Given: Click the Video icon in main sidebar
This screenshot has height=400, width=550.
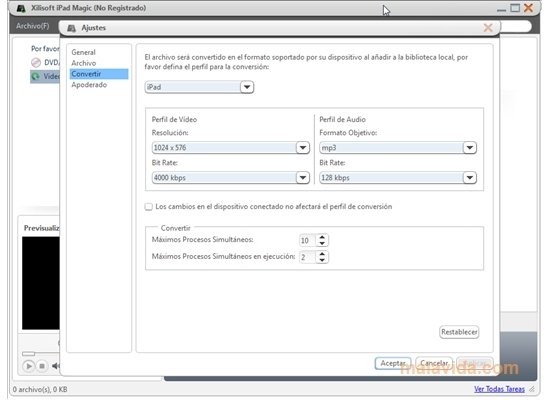Looking at the screenshot, I should coord(36,76).
